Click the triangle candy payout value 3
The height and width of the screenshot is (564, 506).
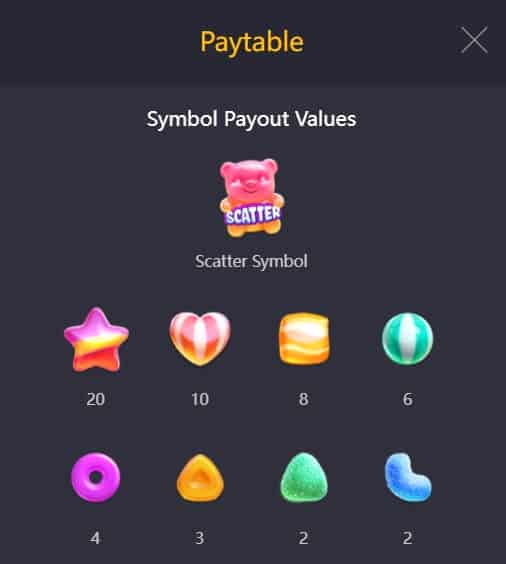click(x=200, y=538)
